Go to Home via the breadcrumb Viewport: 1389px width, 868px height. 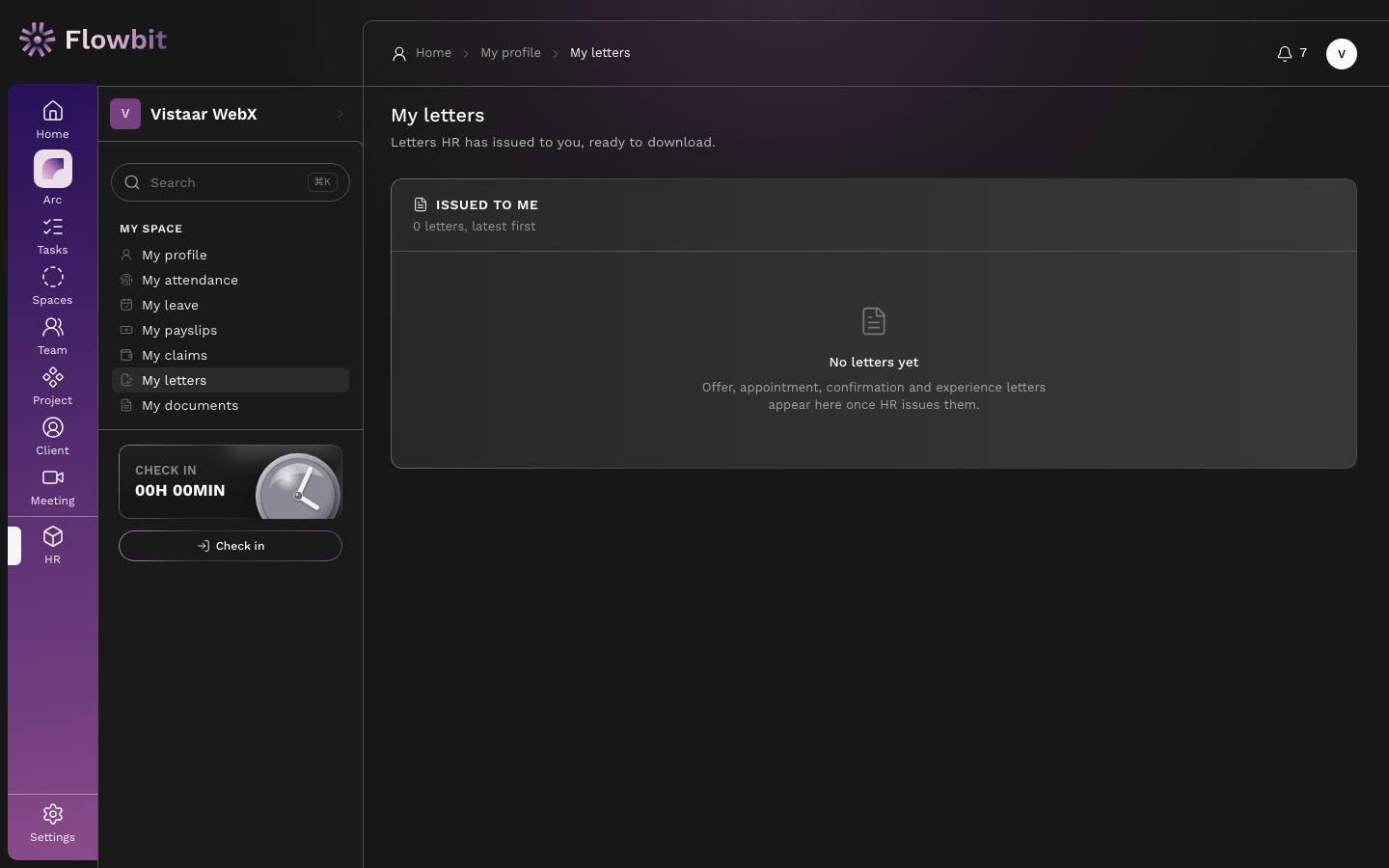433,53
